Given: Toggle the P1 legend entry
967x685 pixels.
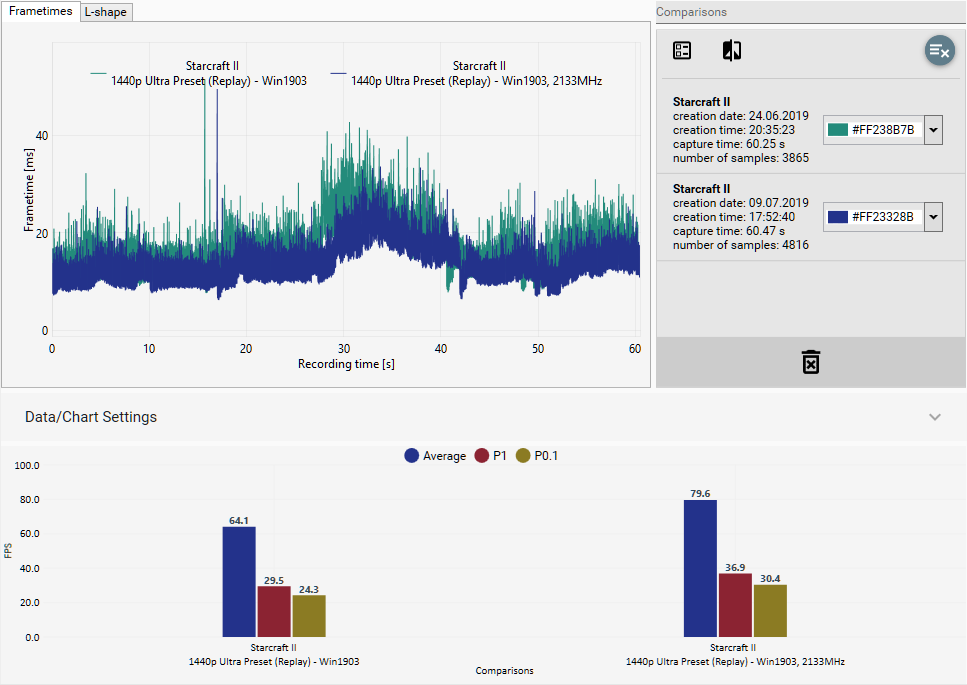Looking at the screenshot, I should [490, 456].
